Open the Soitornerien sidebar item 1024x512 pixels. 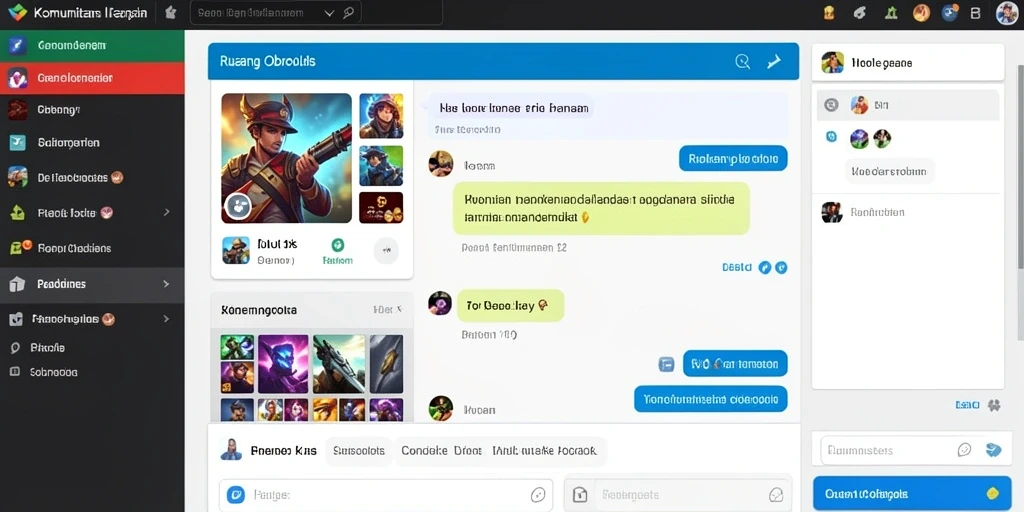(92, 142)
